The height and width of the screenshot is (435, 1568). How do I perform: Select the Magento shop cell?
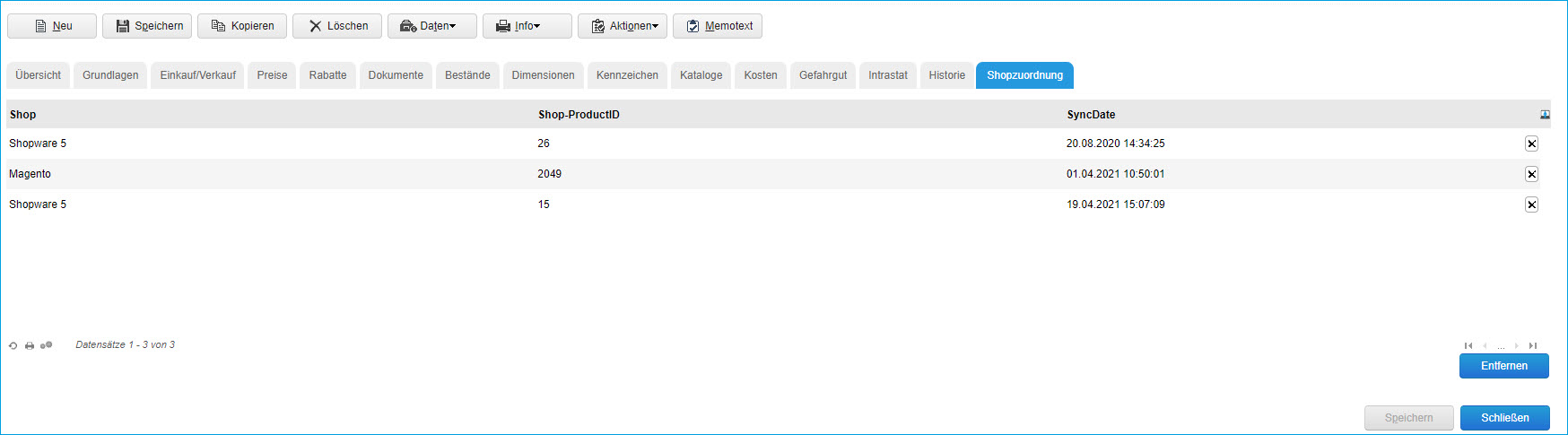tap(30, 174)
